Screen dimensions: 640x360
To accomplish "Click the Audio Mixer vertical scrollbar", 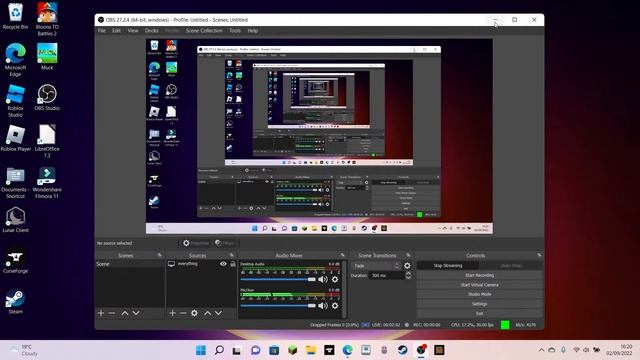I will (x=345, y=289).
